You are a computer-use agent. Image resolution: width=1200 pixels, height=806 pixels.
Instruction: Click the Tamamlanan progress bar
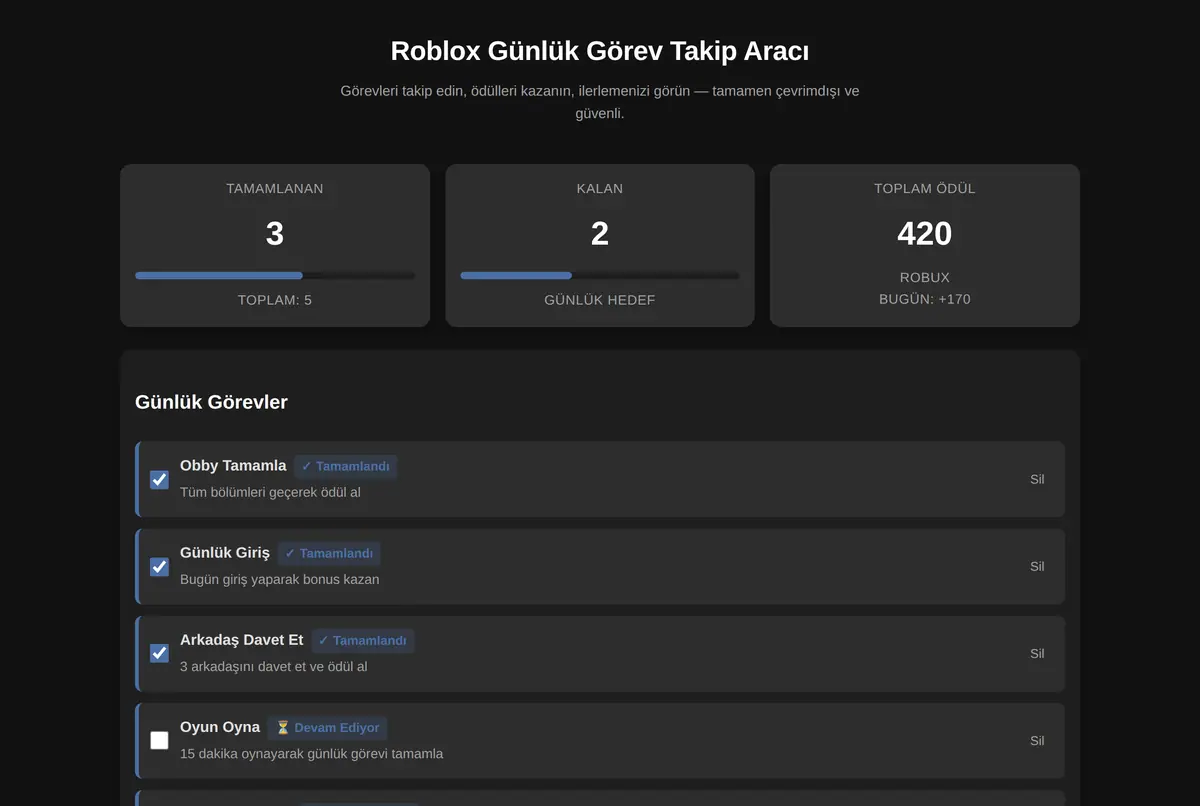(275, 275)
